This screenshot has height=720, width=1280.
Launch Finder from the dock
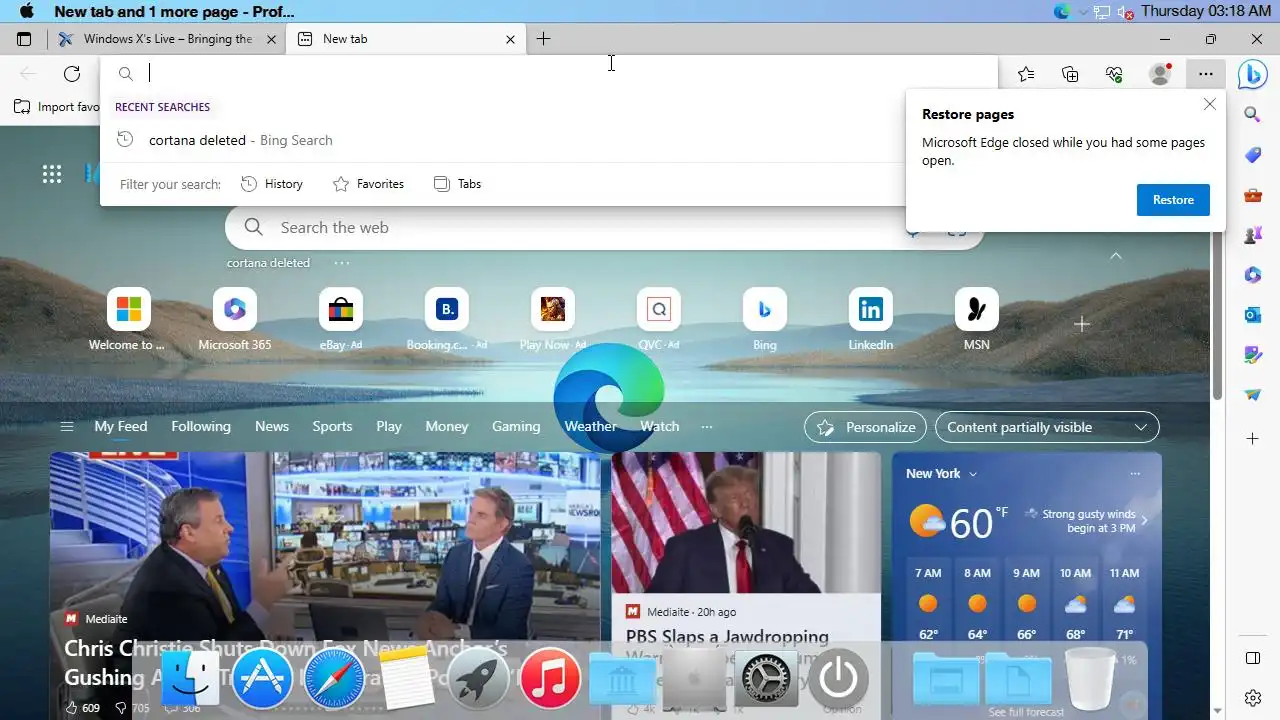[x=190, y=679]
